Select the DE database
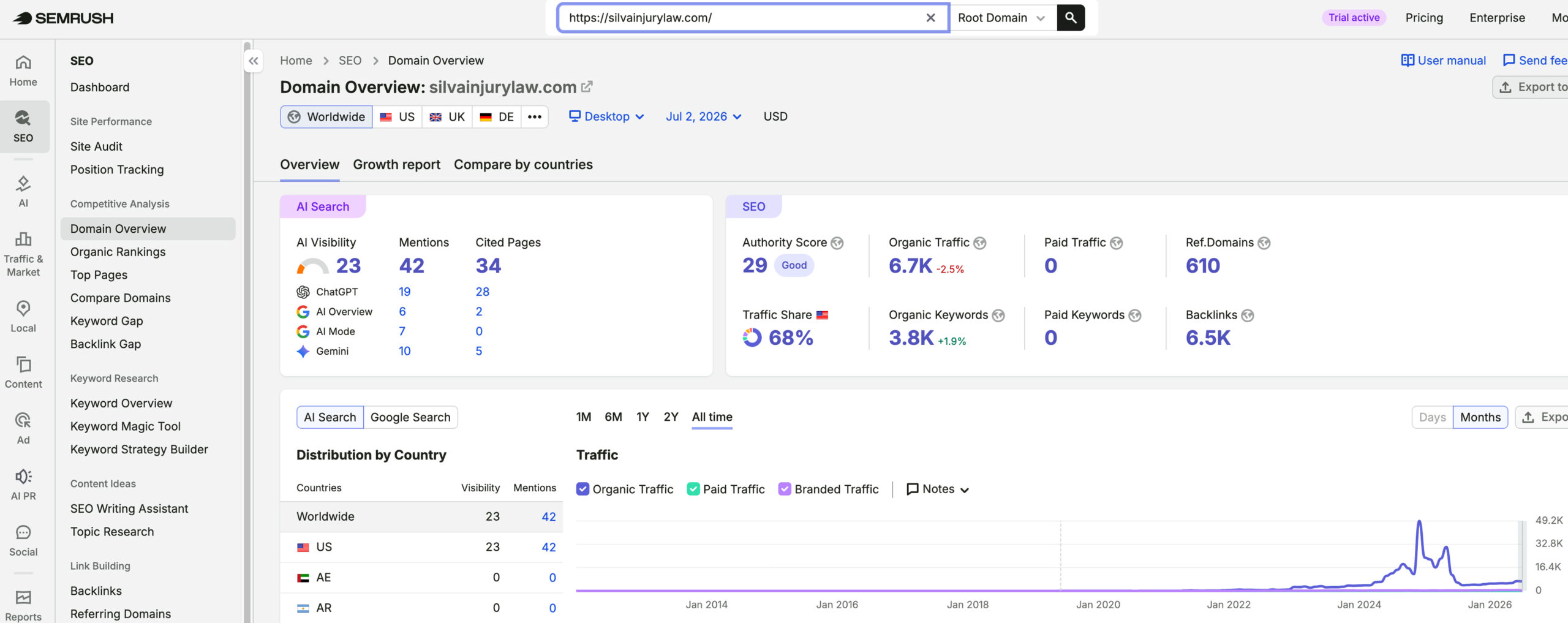 click(x=497, y=116)
